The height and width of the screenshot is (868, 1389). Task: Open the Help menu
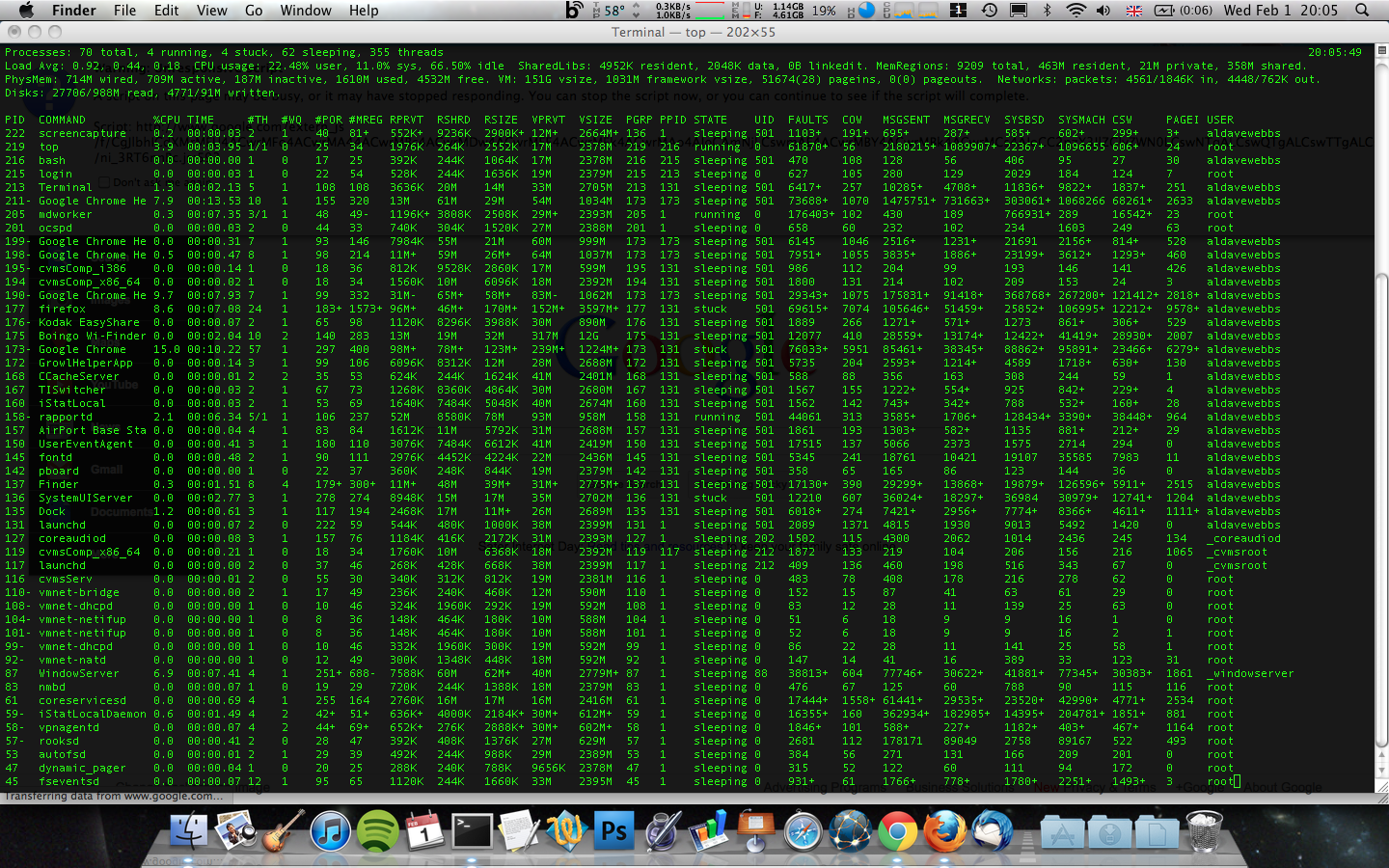point(364,11)
